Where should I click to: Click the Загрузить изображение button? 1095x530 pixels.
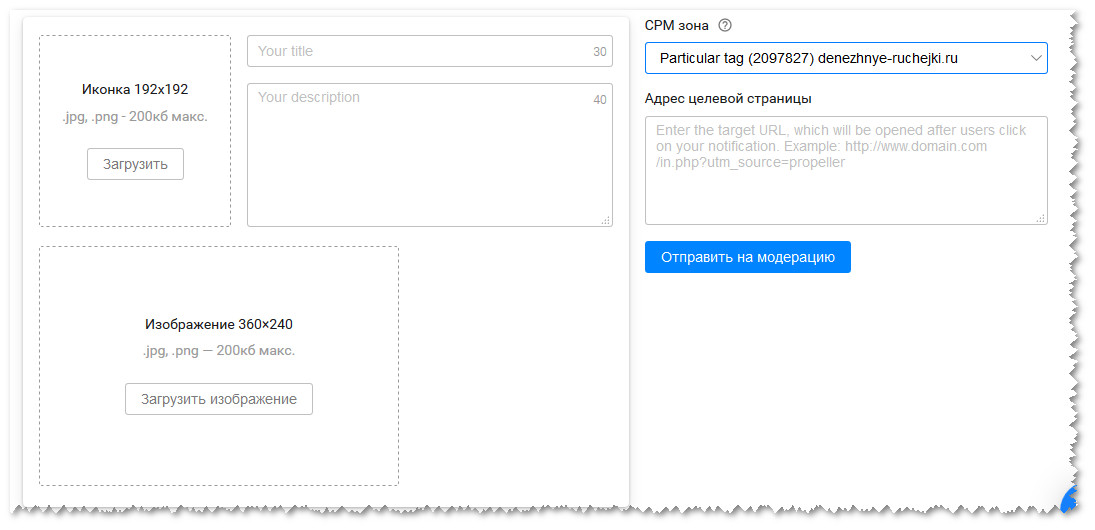pyautogui.click(x=219, y=399)
